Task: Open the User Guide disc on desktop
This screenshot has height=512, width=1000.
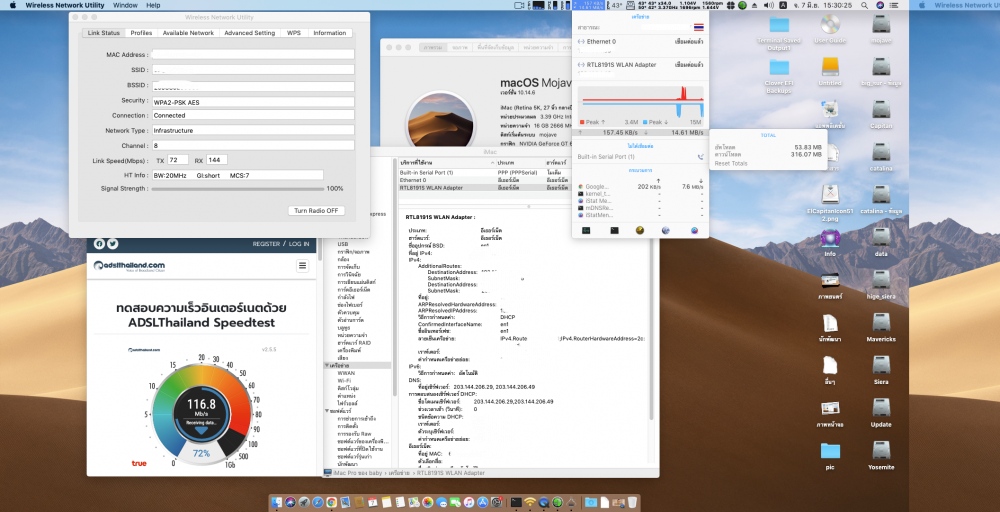Action: pos(830,25)
